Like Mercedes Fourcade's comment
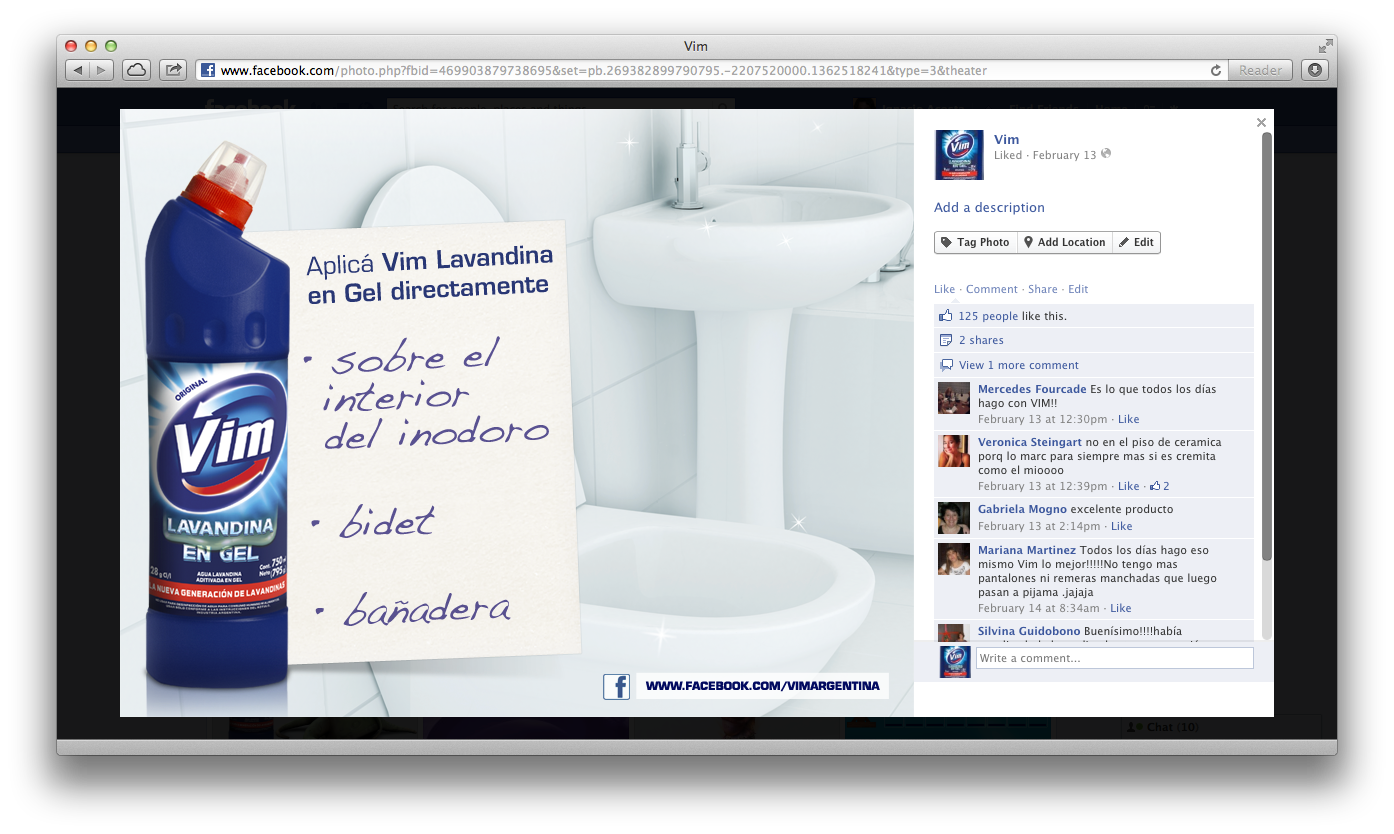Screen dimensions: 1394x834 pos(1128,419)
